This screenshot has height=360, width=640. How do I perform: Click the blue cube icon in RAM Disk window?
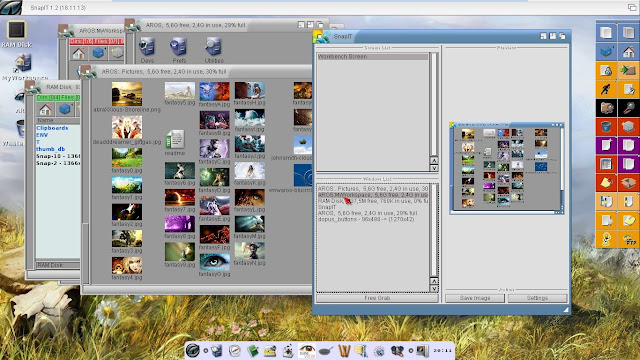point(64,109)
